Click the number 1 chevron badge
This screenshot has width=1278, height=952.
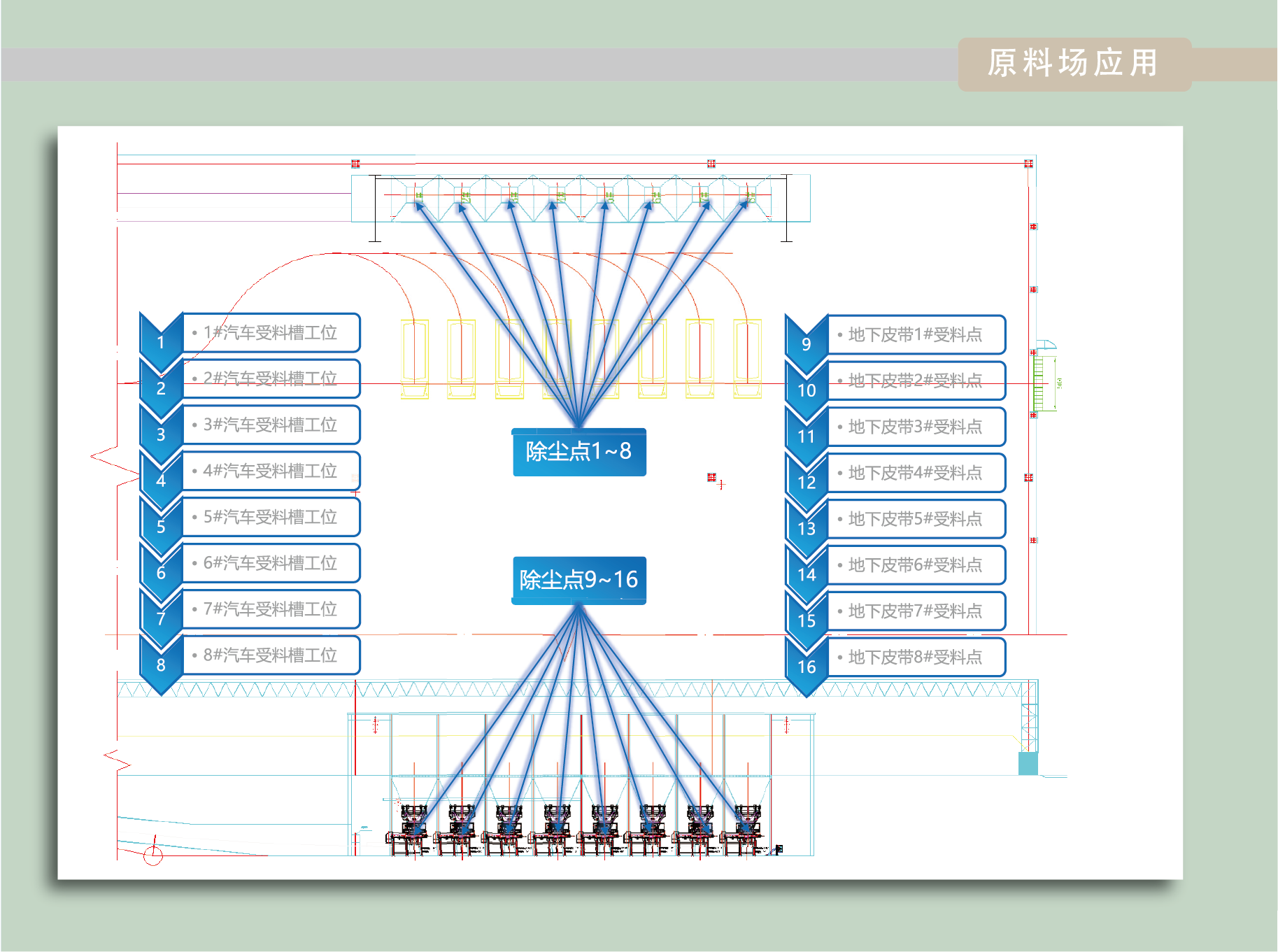tap(161, 341)
